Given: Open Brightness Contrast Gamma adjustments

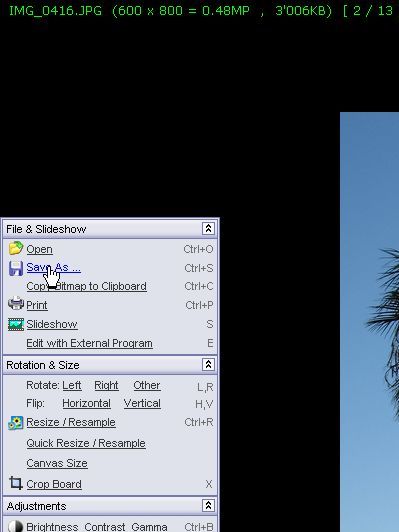Looking at the screenshot, I should [x=97, y=527].
